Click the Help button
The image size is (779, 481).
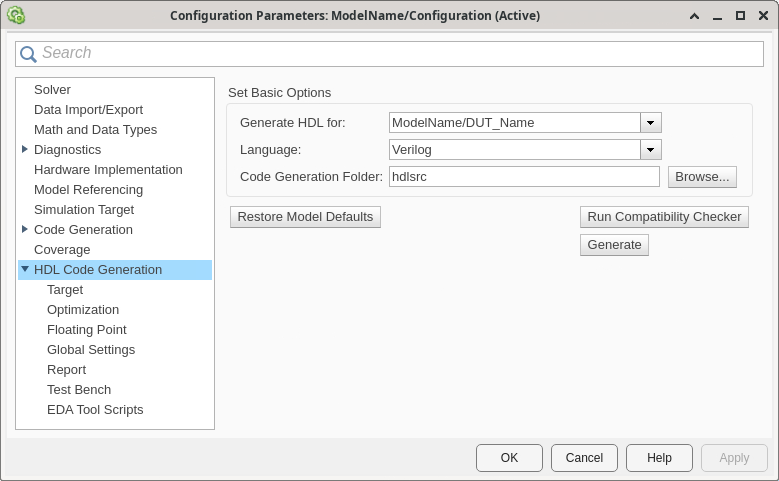[x=659, y=458]
